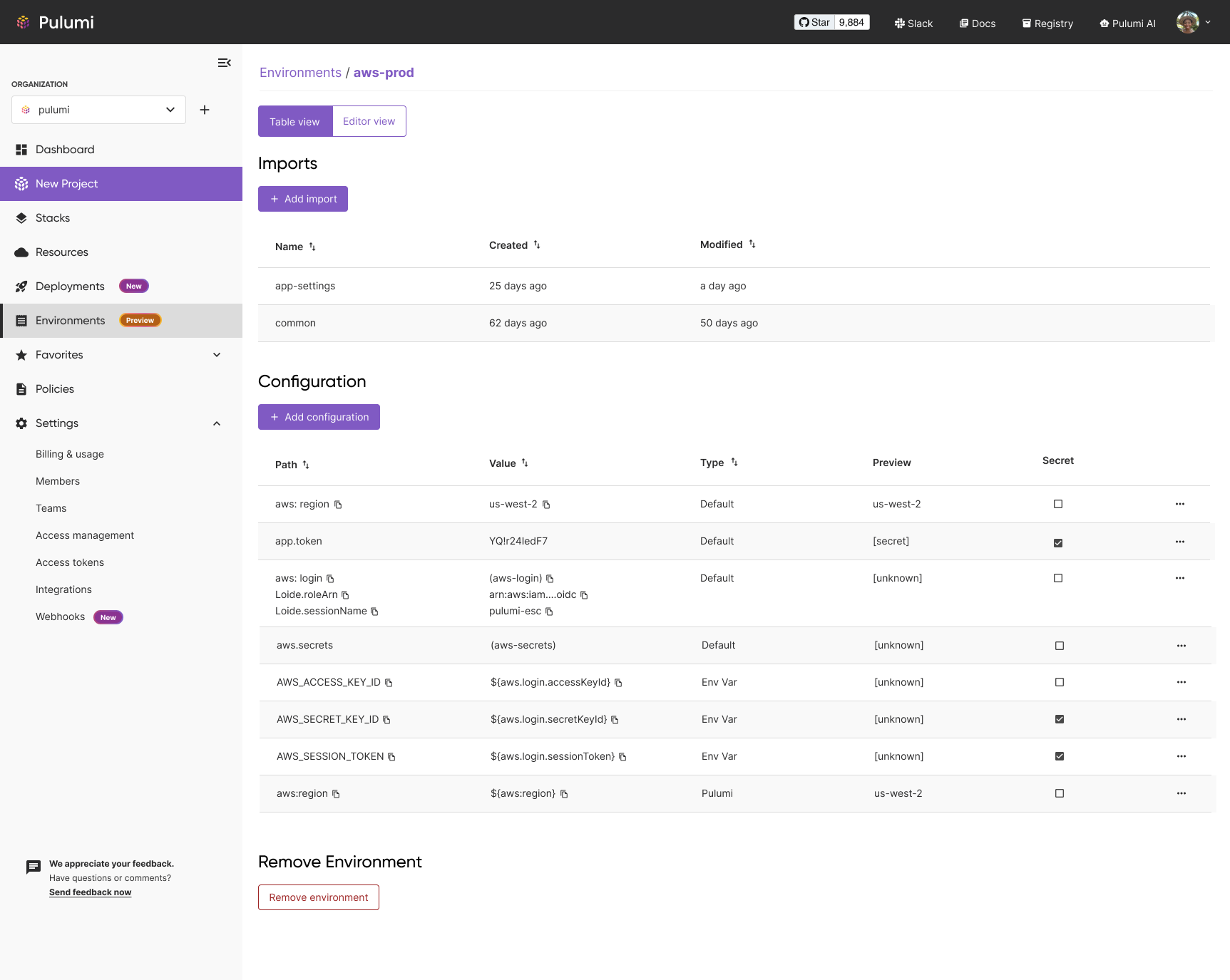This screenshot has height=980, width=1230.
Task: Copy the (aws-login) value
Action: (x=550, y=579)
